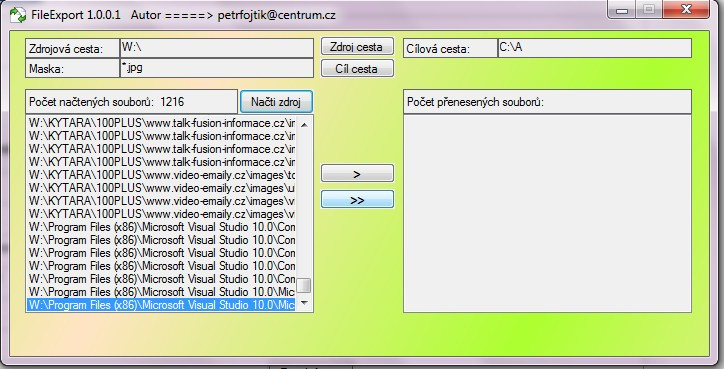
Task: Select the video-emaily.cz row ending images\u
Action: [162, 188]
